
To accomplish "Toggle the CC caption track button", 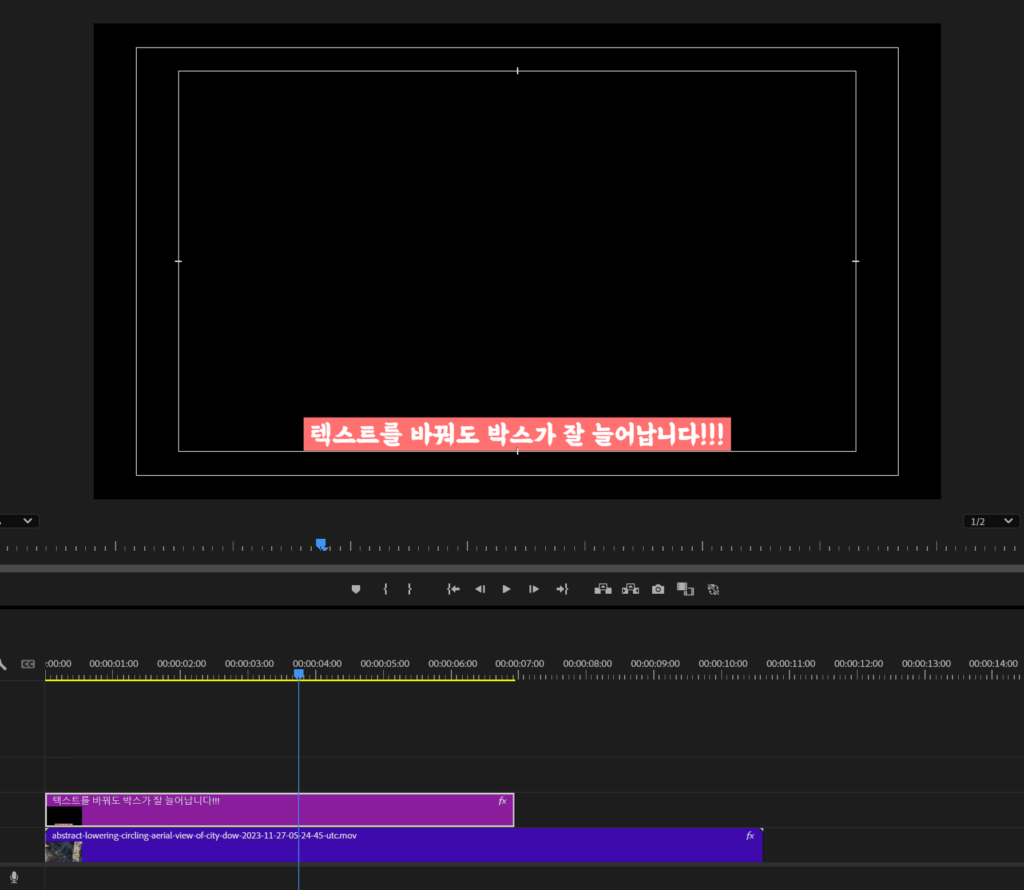I will (x=28, y=663).
